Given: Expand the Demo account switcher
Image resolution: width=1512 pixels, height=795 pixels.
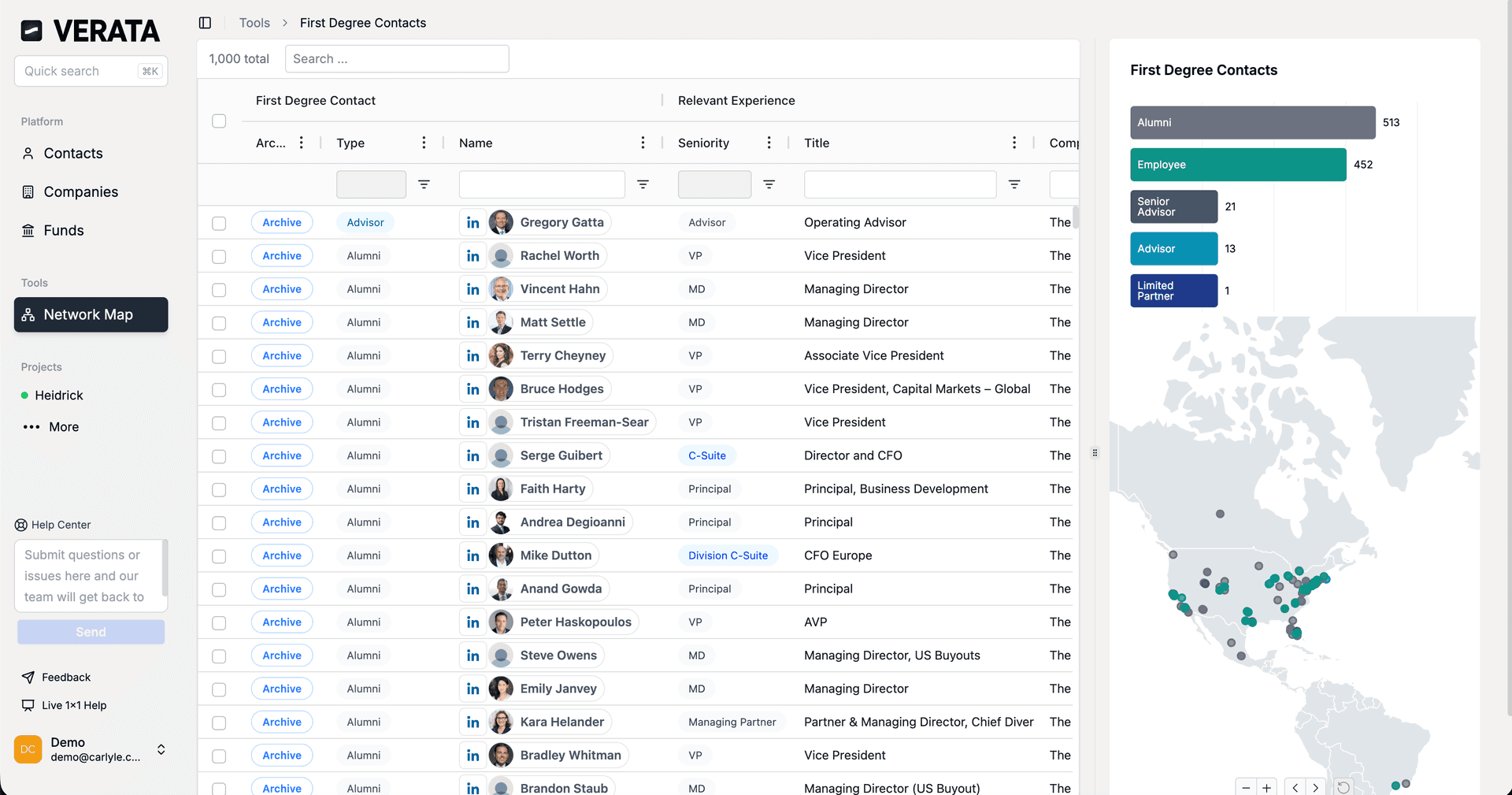Looking at the screenshot, I should coord(161,749).
